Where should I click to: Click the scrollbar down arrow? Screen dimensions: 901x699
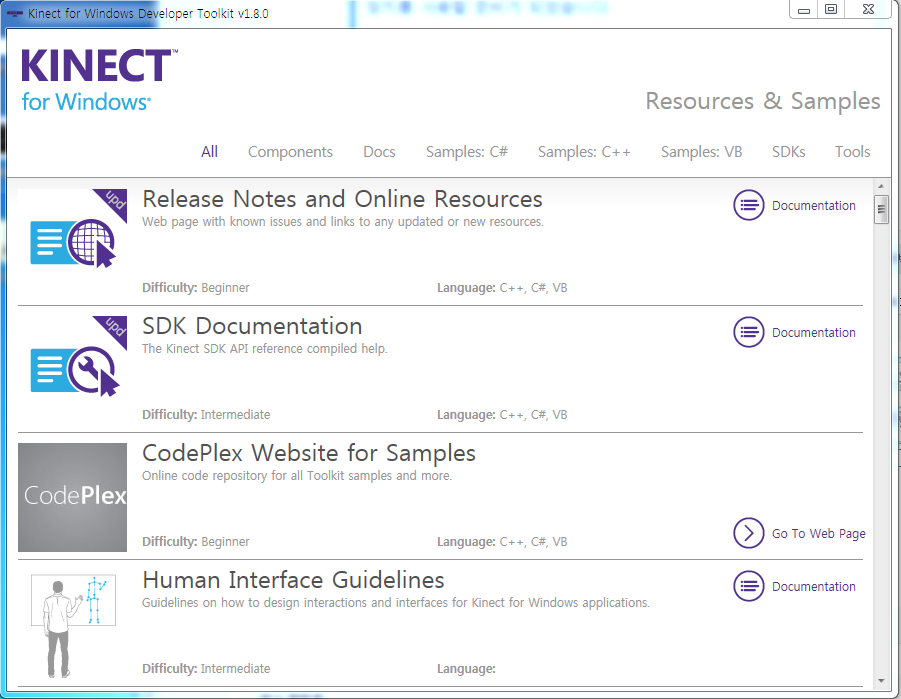(881, 681)
